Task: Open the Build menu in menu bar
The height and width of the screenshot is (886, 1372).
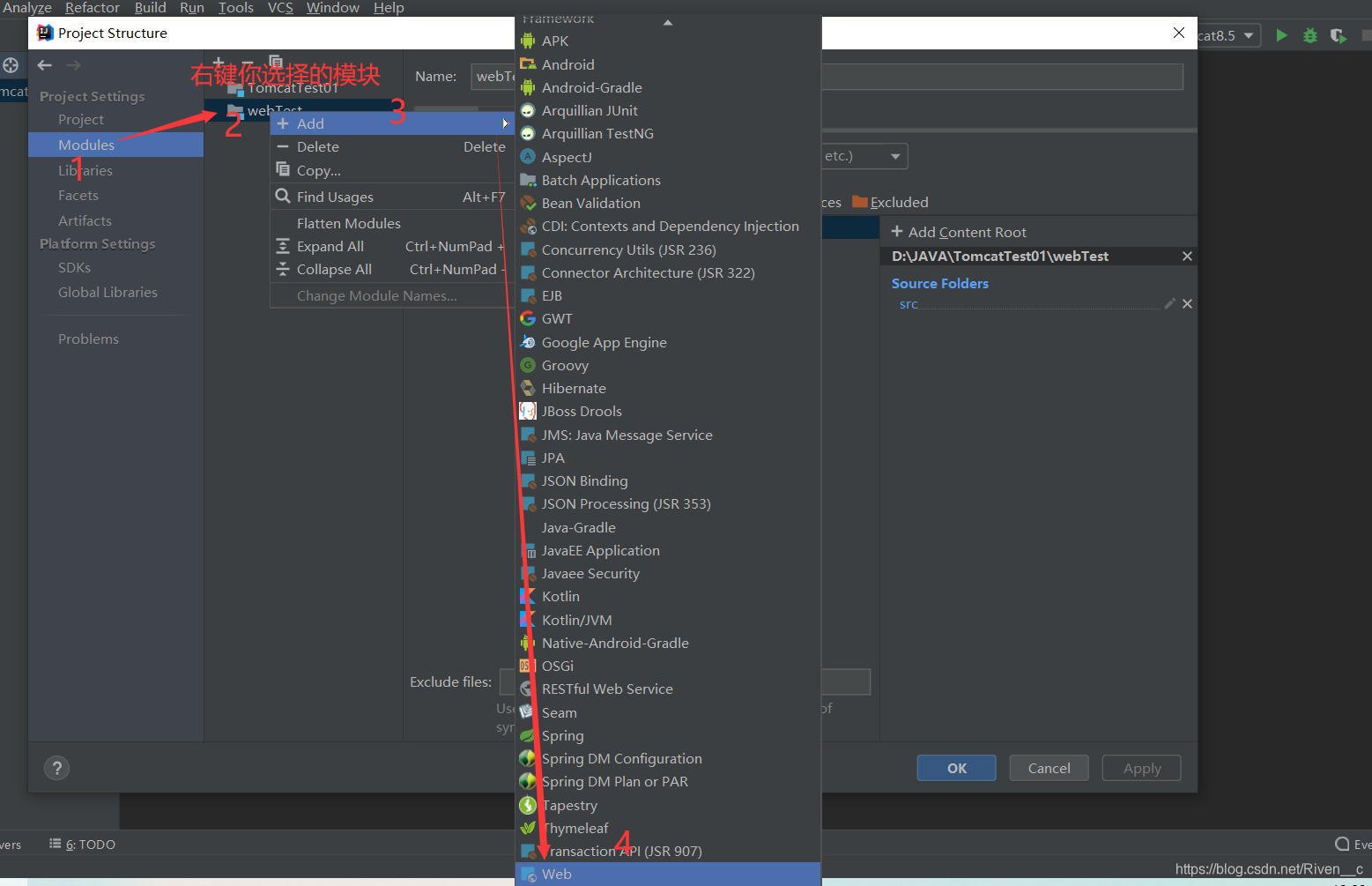Action: tap(151, 8)
